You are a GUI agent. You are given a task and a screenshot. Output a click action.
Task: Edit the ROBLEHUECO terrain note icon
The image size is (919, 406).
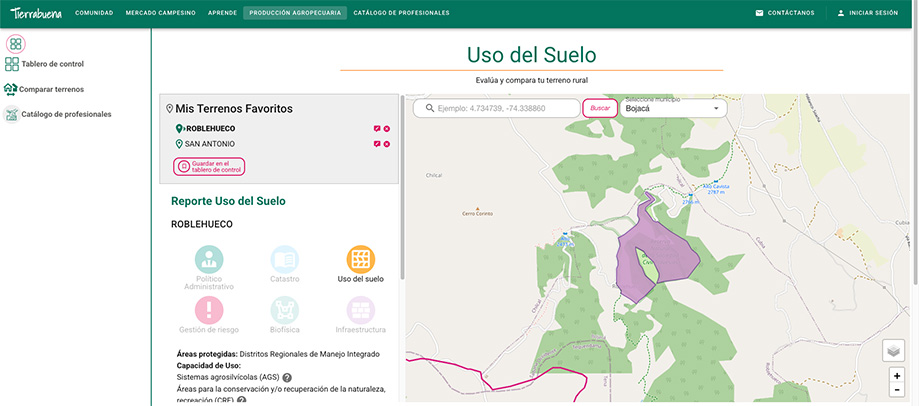(x=377, y=129)
